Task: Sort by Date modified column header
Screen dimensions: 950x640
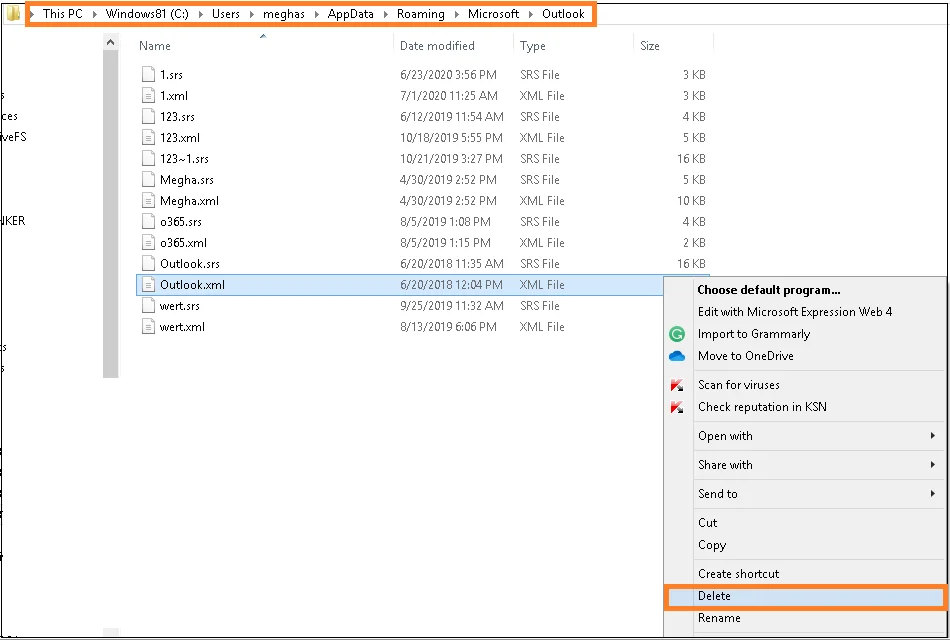Action: click(437, 45)
